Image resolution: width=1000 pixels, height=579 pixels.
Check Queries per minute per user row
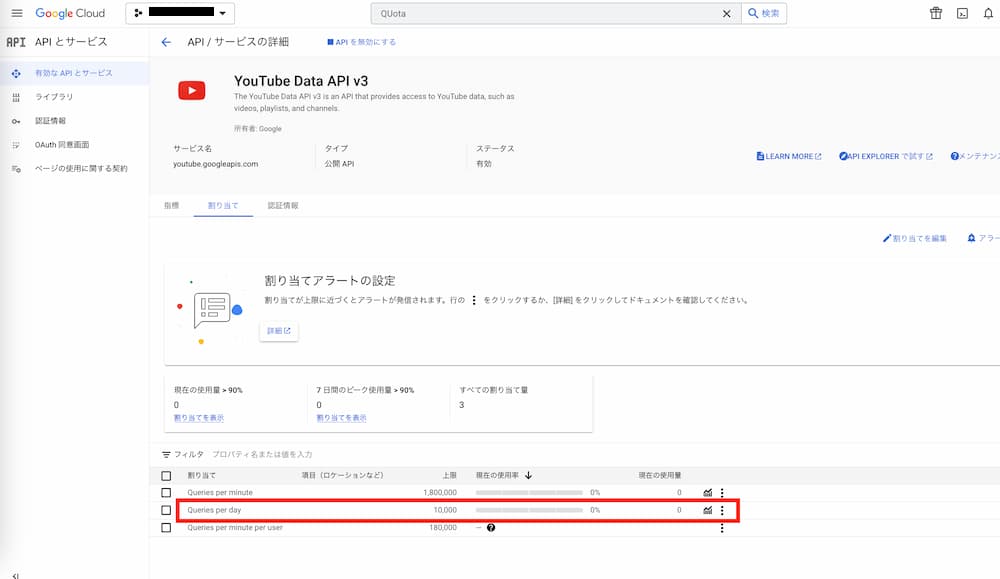pyautogui.click(x=166, y=528)
